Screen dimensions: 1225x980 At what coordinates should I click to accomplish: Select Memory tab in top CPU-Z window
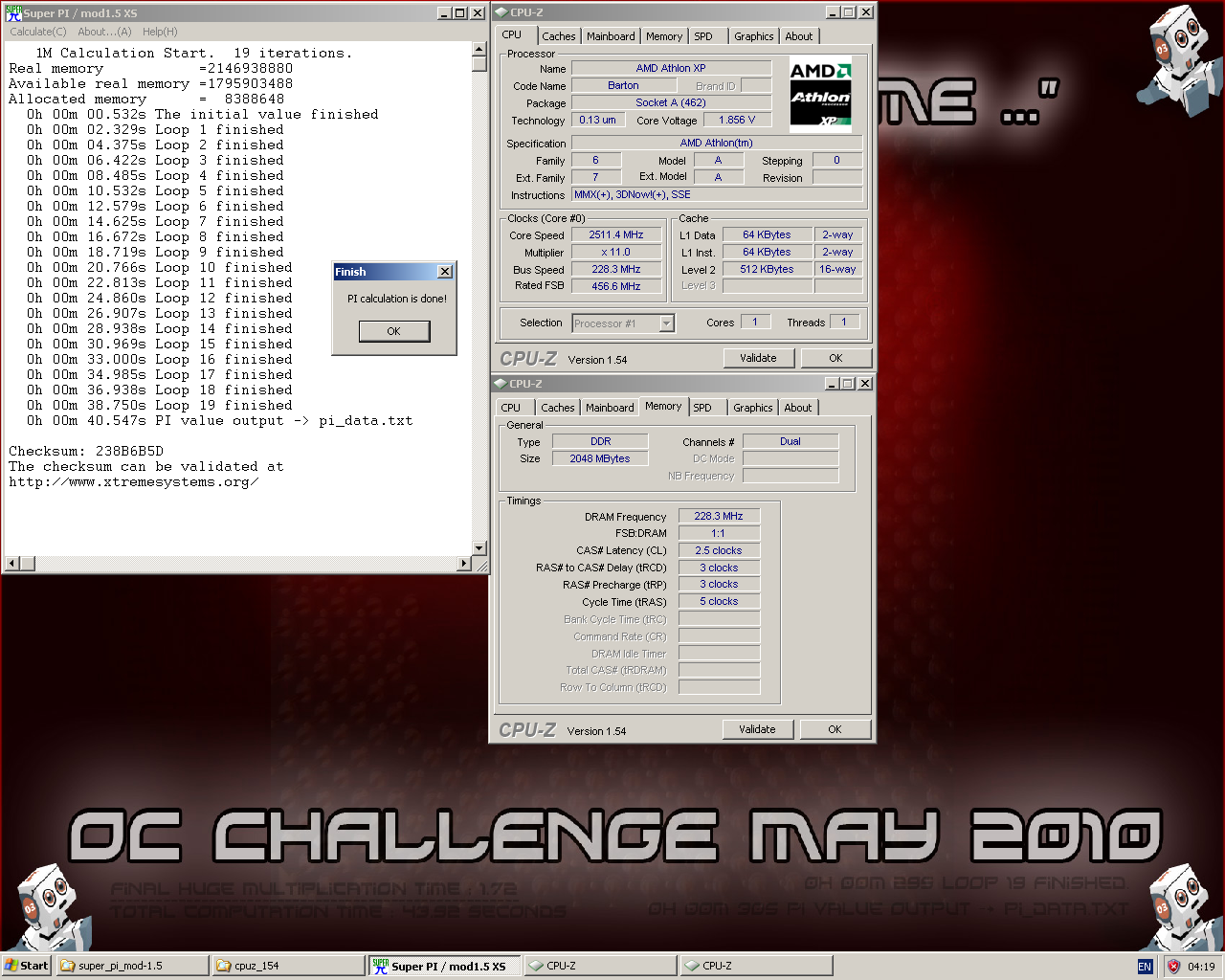coord(664,36)
